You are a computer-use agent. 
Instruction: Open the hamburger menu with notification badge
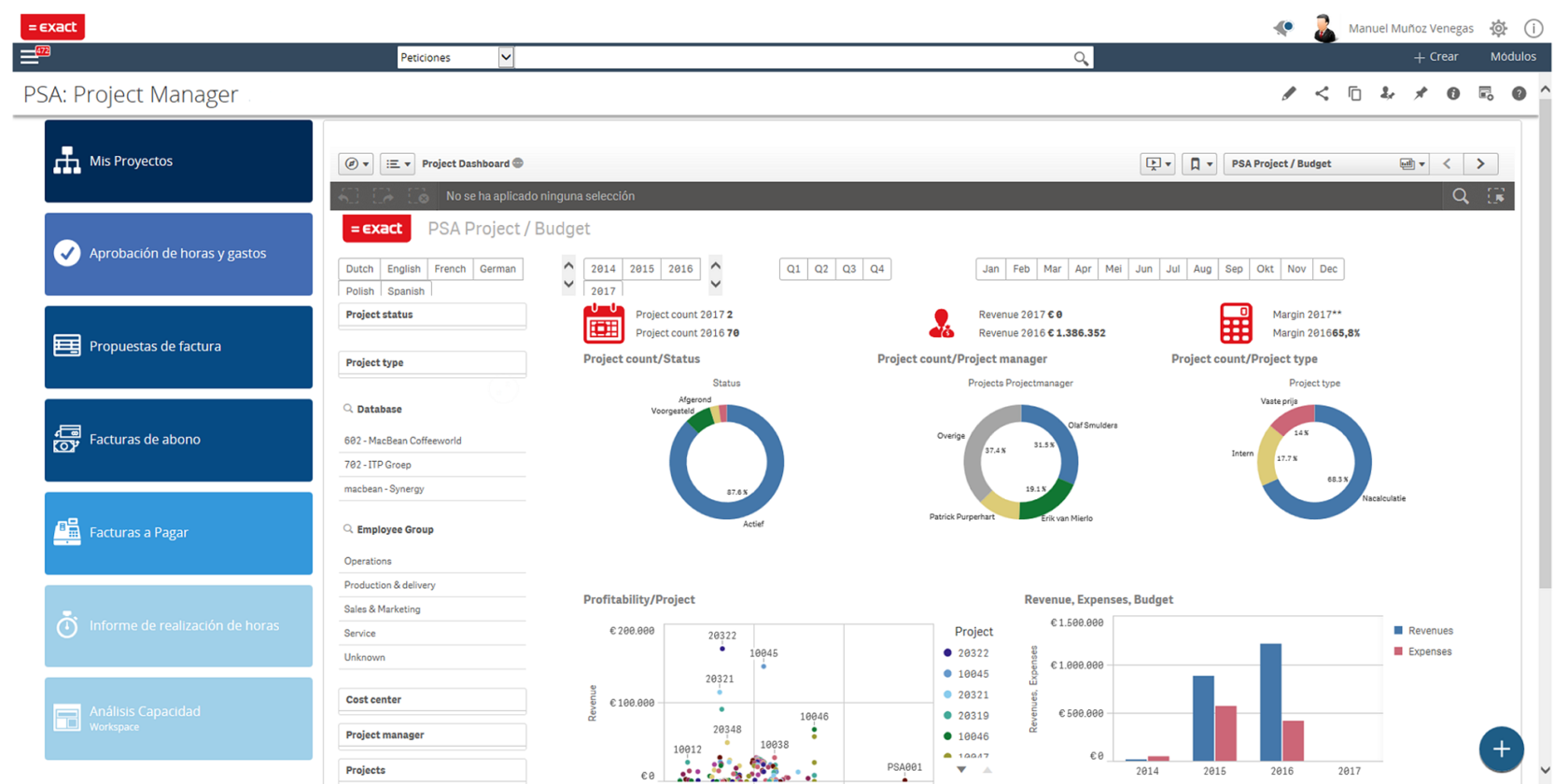pos(34,56)
